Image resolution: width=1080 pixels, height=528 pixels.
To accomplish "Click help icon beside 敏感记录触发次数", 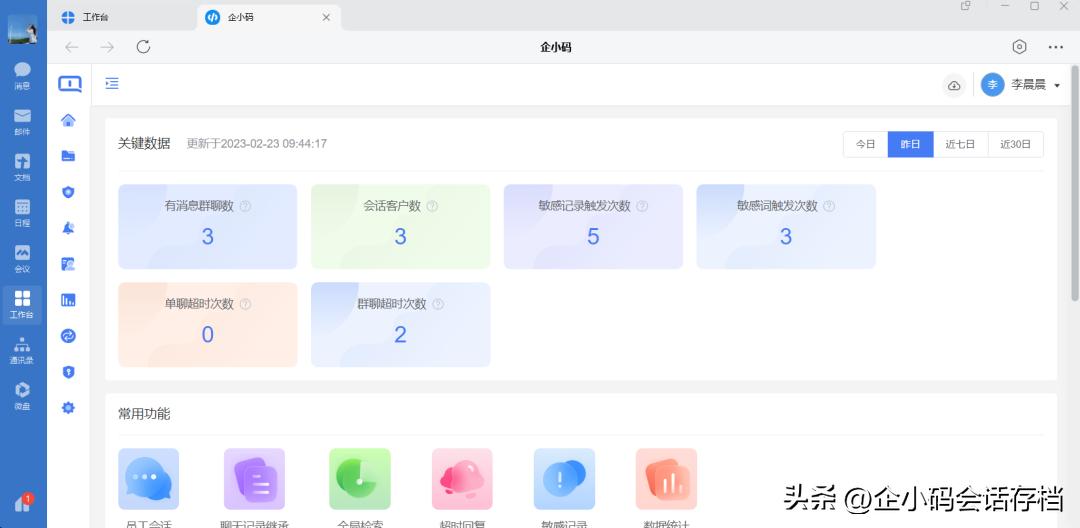I will point(642,206).
